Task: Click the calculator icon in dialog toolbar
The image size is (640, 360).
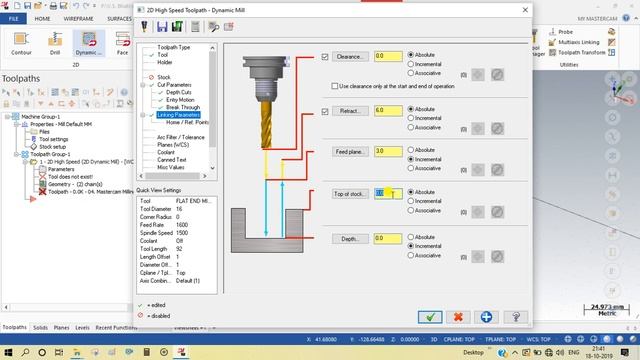Action: coord(195,27)
